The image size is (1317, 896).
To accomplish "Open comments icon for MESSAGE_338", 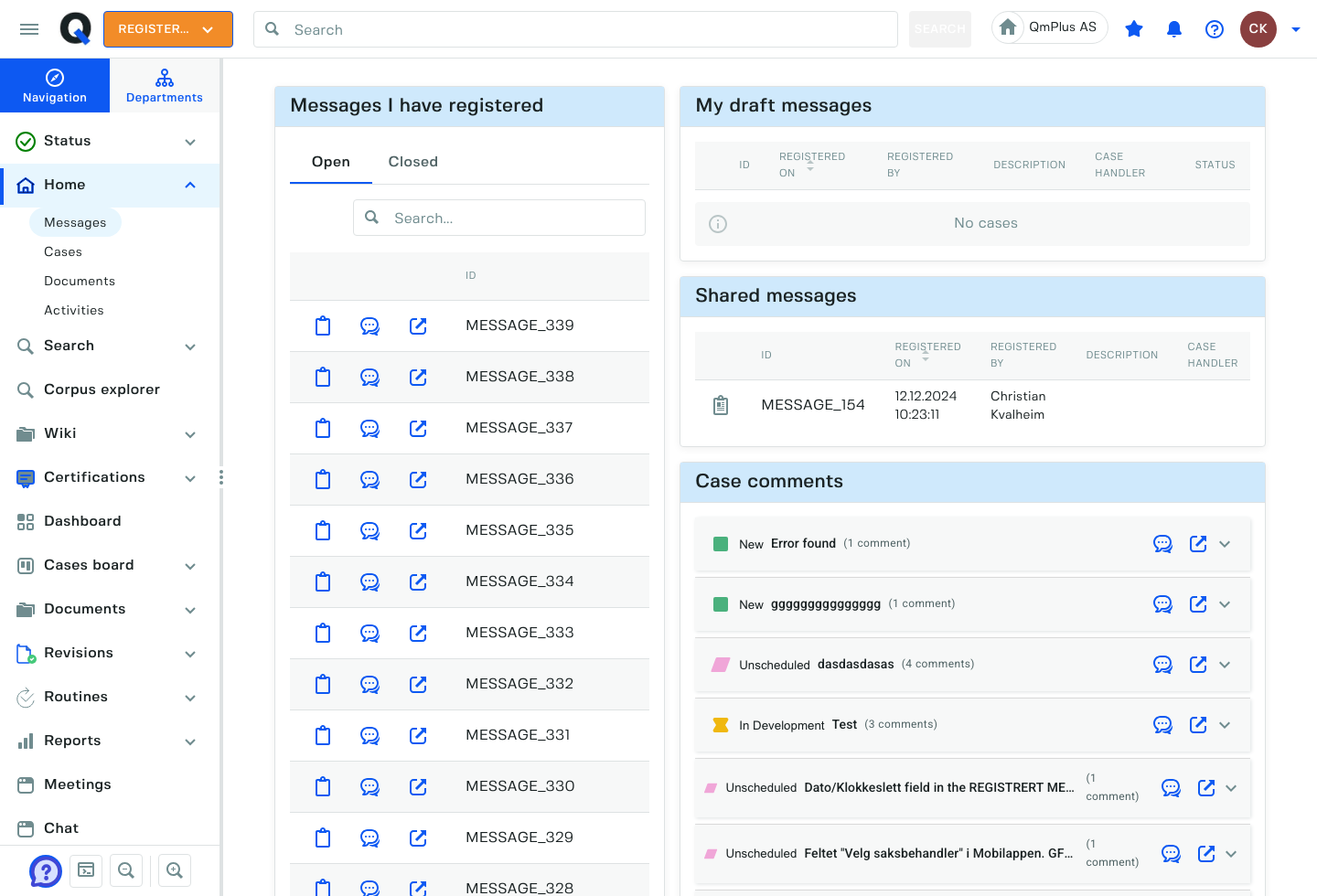I will (x=369, y=377).
